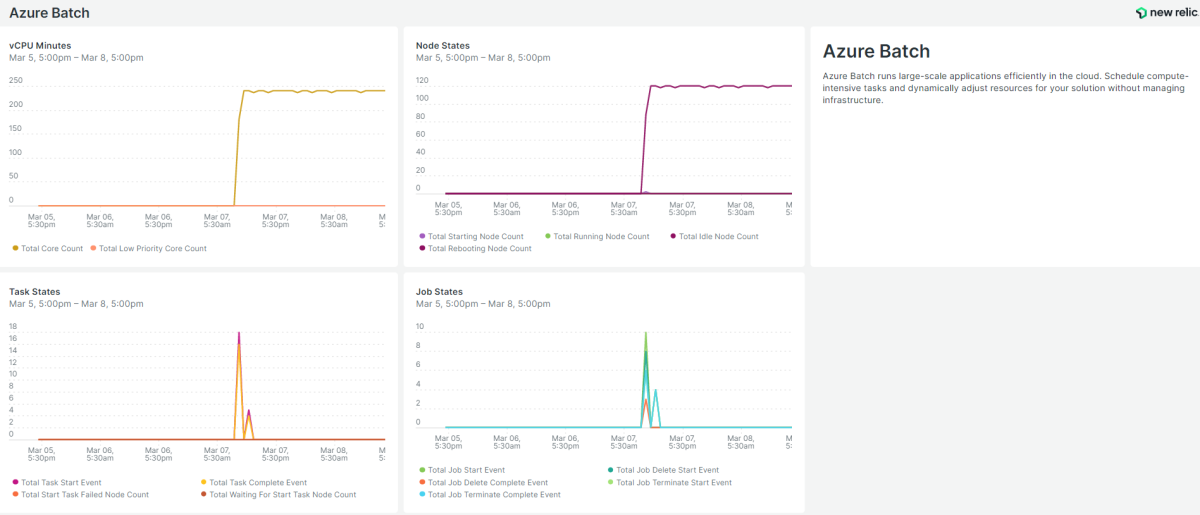Image resolution: width=1200 pixels, height=515 pixels.
Task: Click the Task States date range text
Action: [x=76, y=304]
